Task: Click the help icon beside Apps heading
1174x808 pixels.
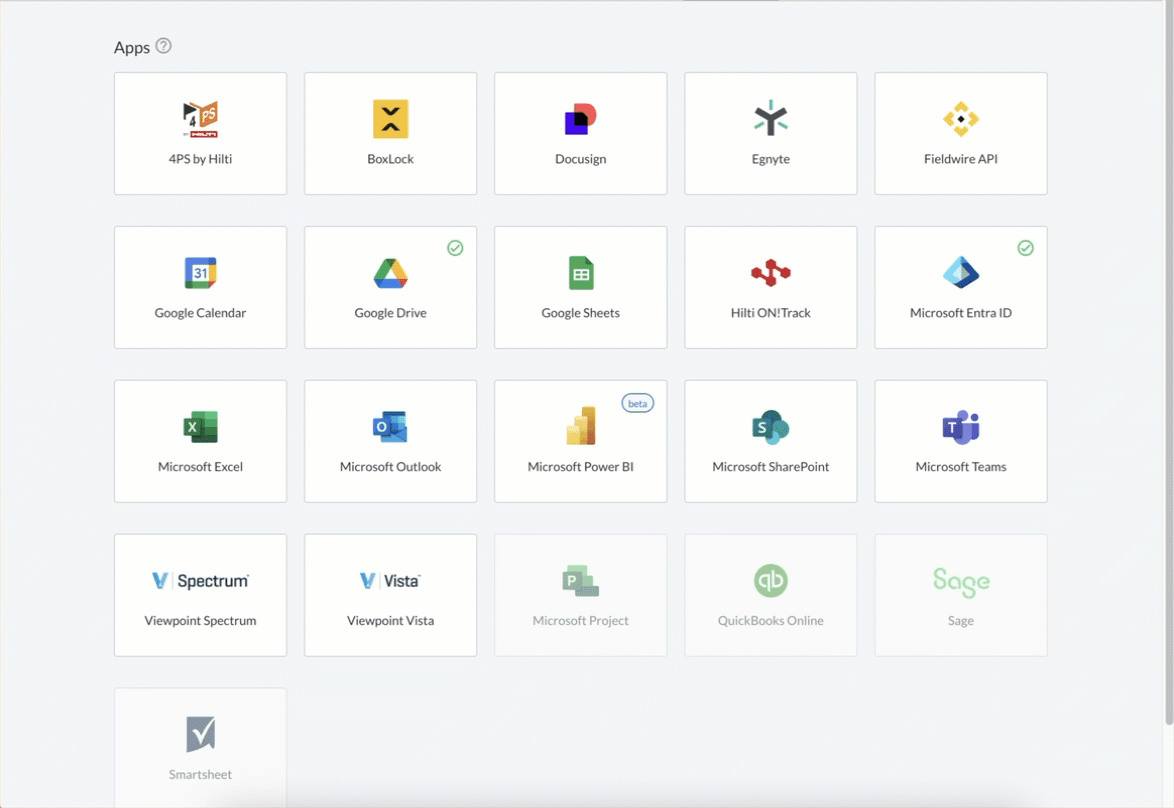Action: point(164,46)
